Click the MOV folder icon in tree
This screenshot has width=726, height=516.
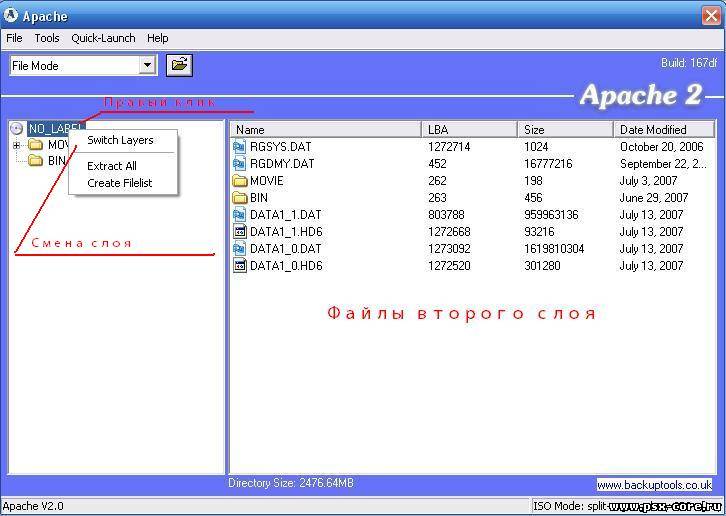[x=36, y=145]
